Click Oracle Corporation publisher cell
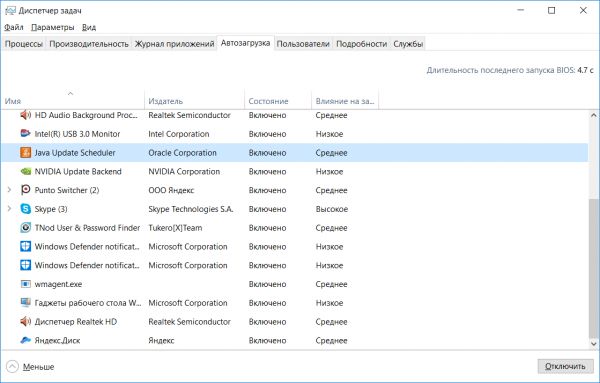This screenshot has width=600, height=383. click(x=183, y=153)
